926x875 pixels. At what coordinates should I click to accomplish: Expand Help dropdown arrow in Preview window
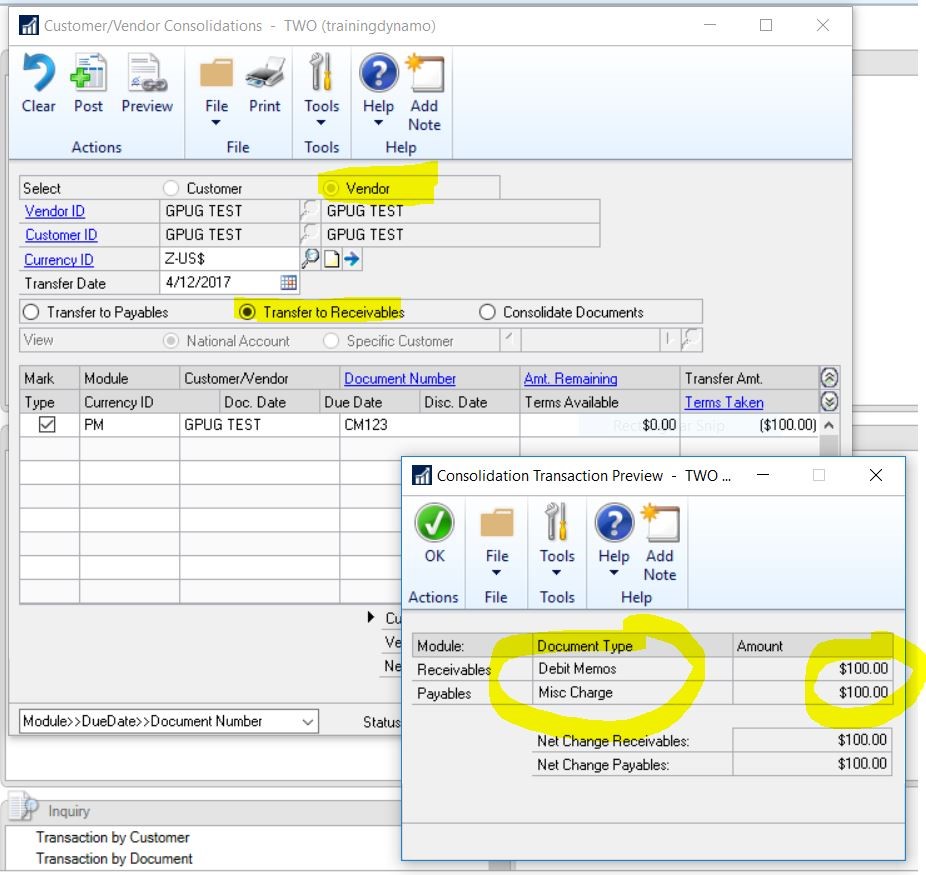(x=614, y=573)
